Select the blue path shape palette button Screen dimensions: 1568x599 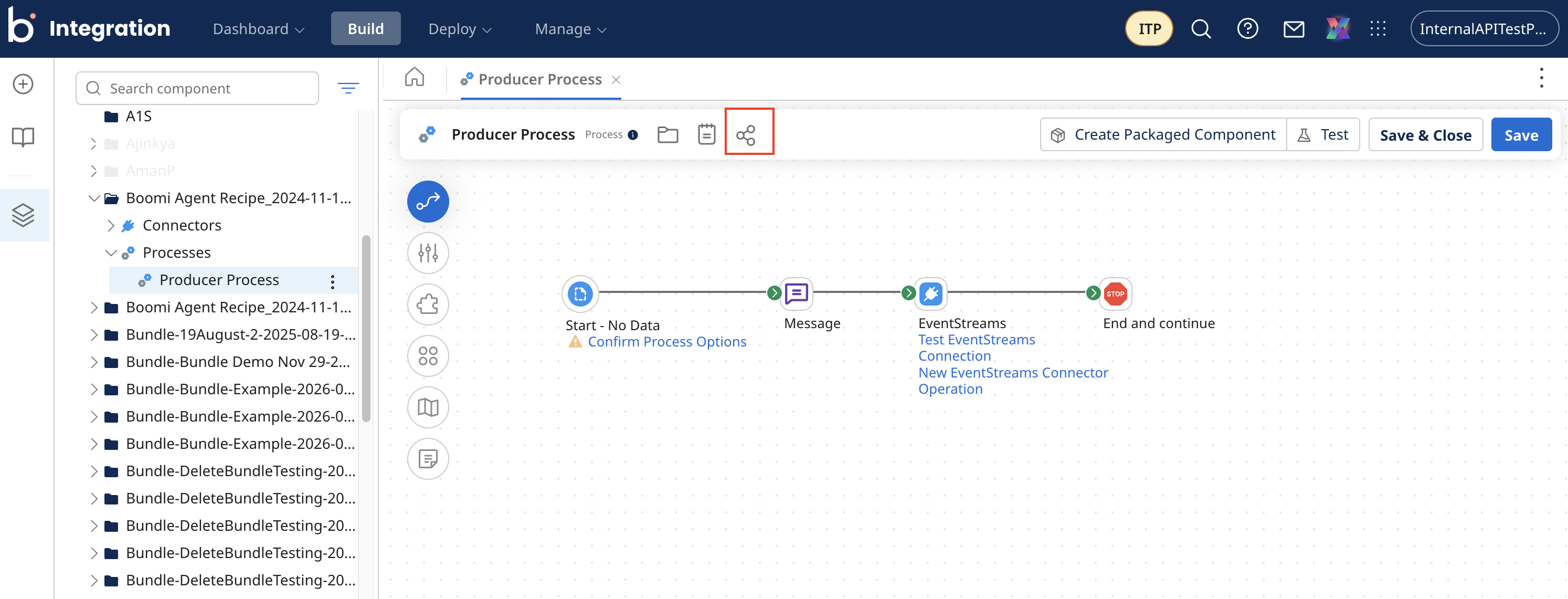[428, 202]
